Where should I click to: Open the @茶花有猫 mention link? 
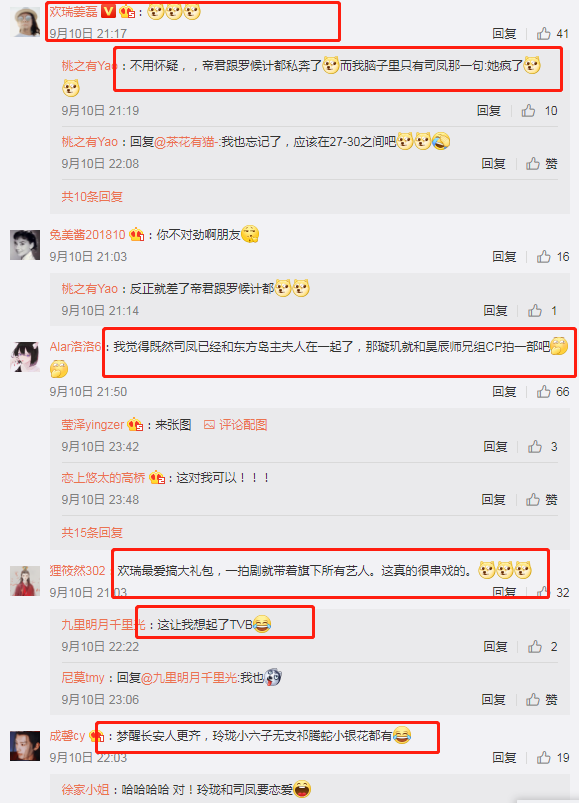tap(185, 142)
